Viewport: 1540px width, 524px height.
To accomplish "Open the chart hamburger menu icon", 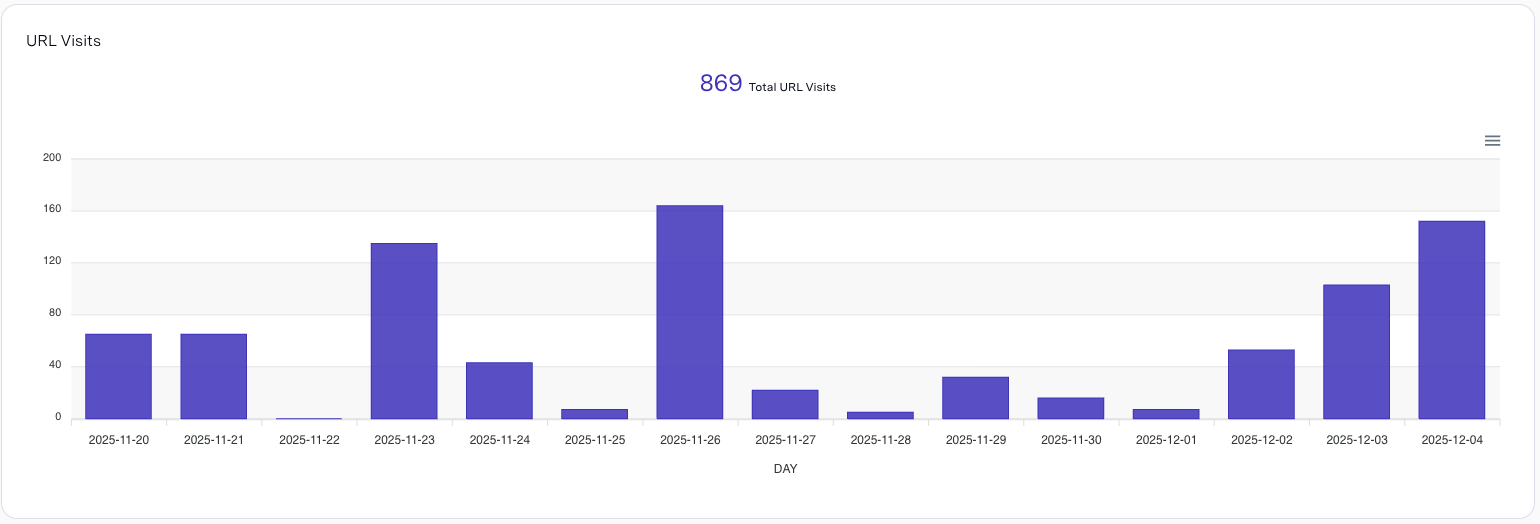I will (x=1492, y=141).
